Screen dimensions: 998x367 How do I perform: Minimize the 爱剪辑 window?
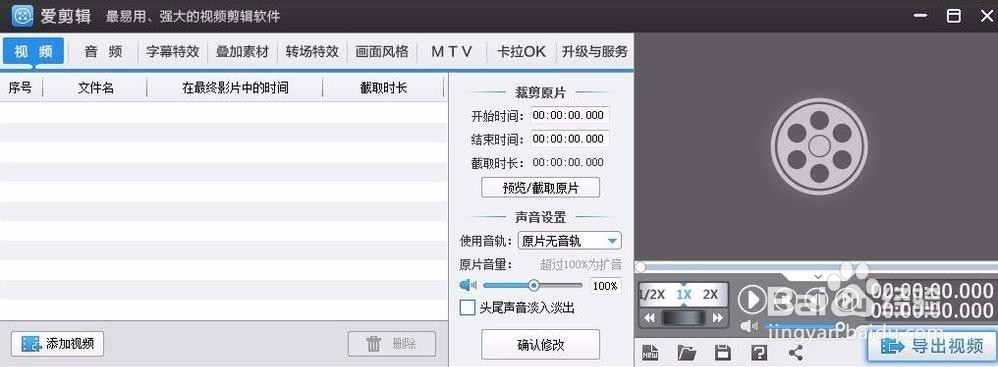click(x=920, y=16)
